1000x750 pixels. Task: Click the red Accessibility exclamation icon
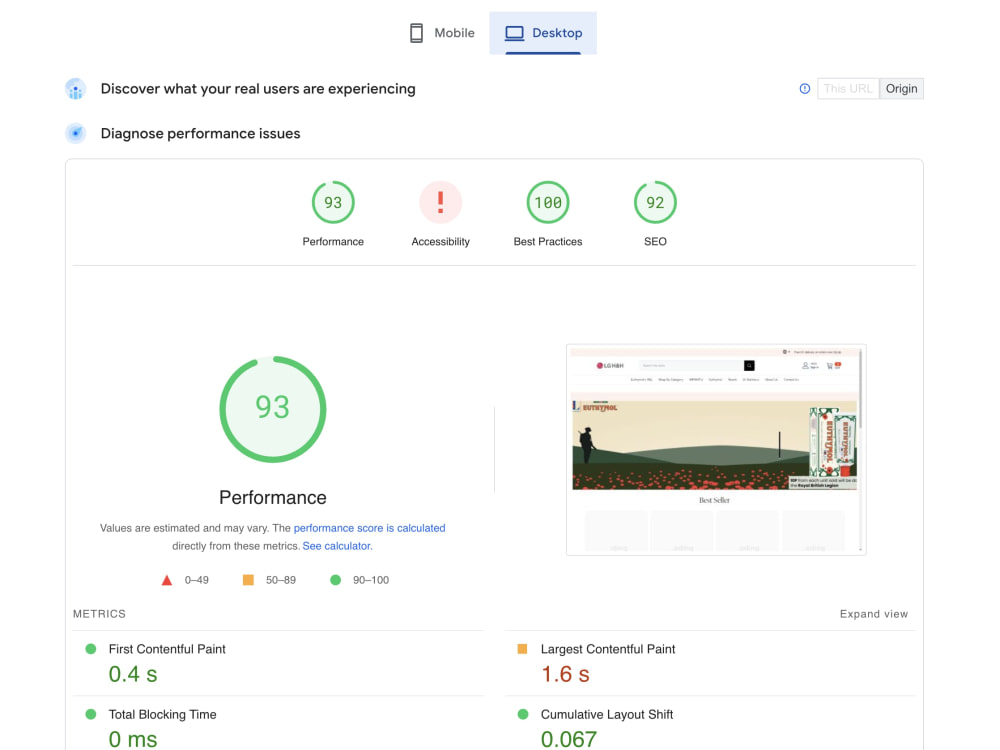click(440, 202)
